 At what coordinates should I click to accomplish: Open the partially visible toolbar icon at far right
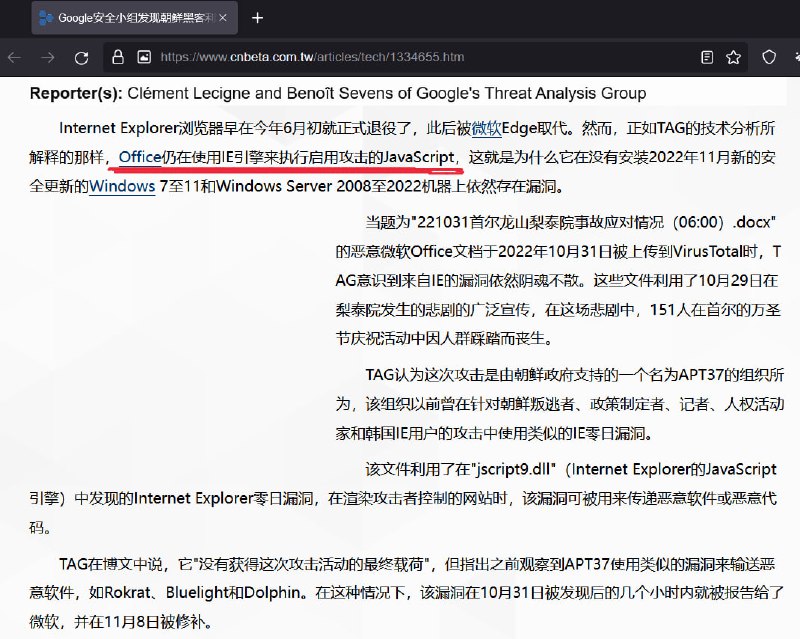pos(794,58)
